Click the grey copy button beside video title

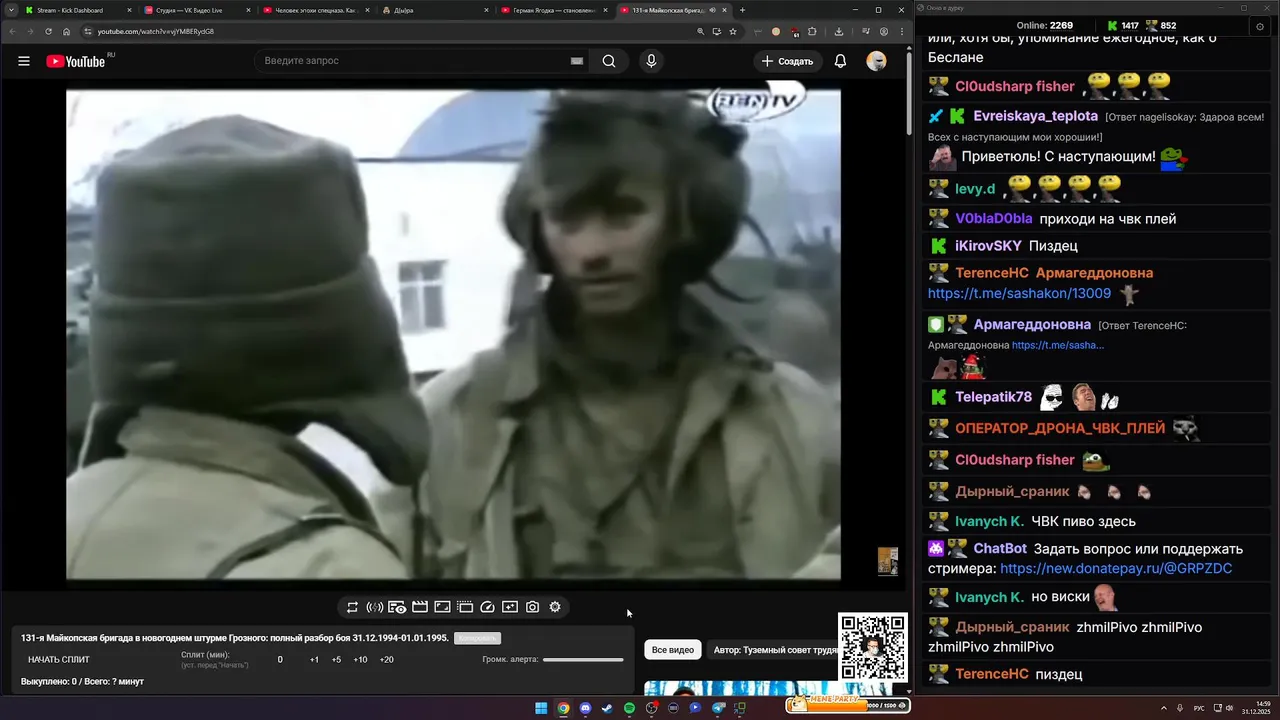coord(477,638)
